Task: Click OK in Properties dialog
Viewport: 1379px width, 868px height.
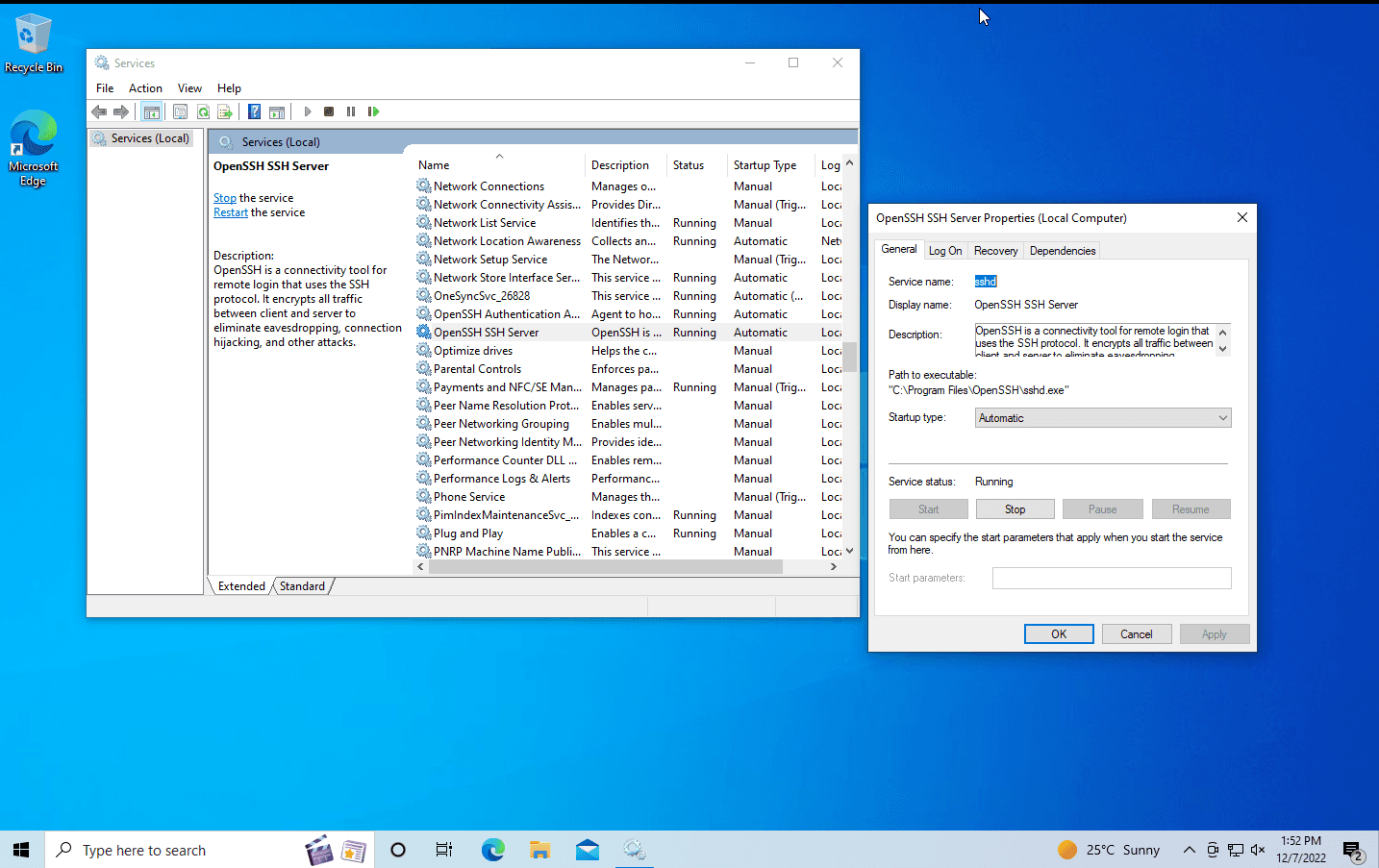Action: [1059, 634]
